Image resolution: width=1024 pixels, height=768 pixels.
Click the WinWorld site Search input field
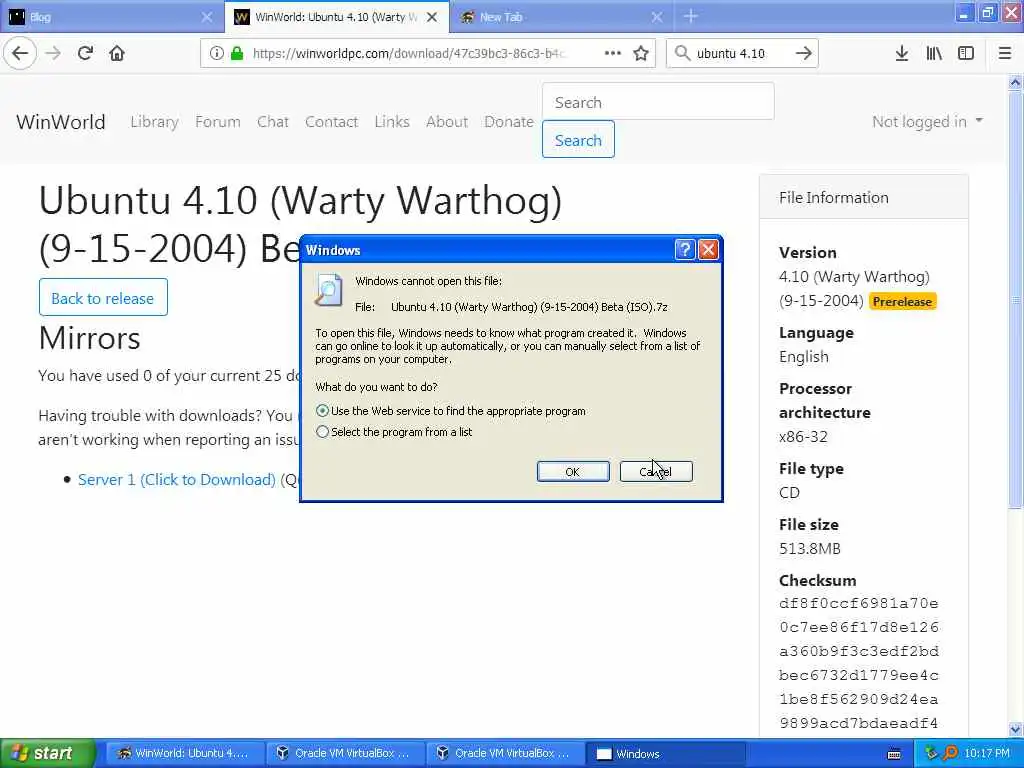tap(658, 102)
